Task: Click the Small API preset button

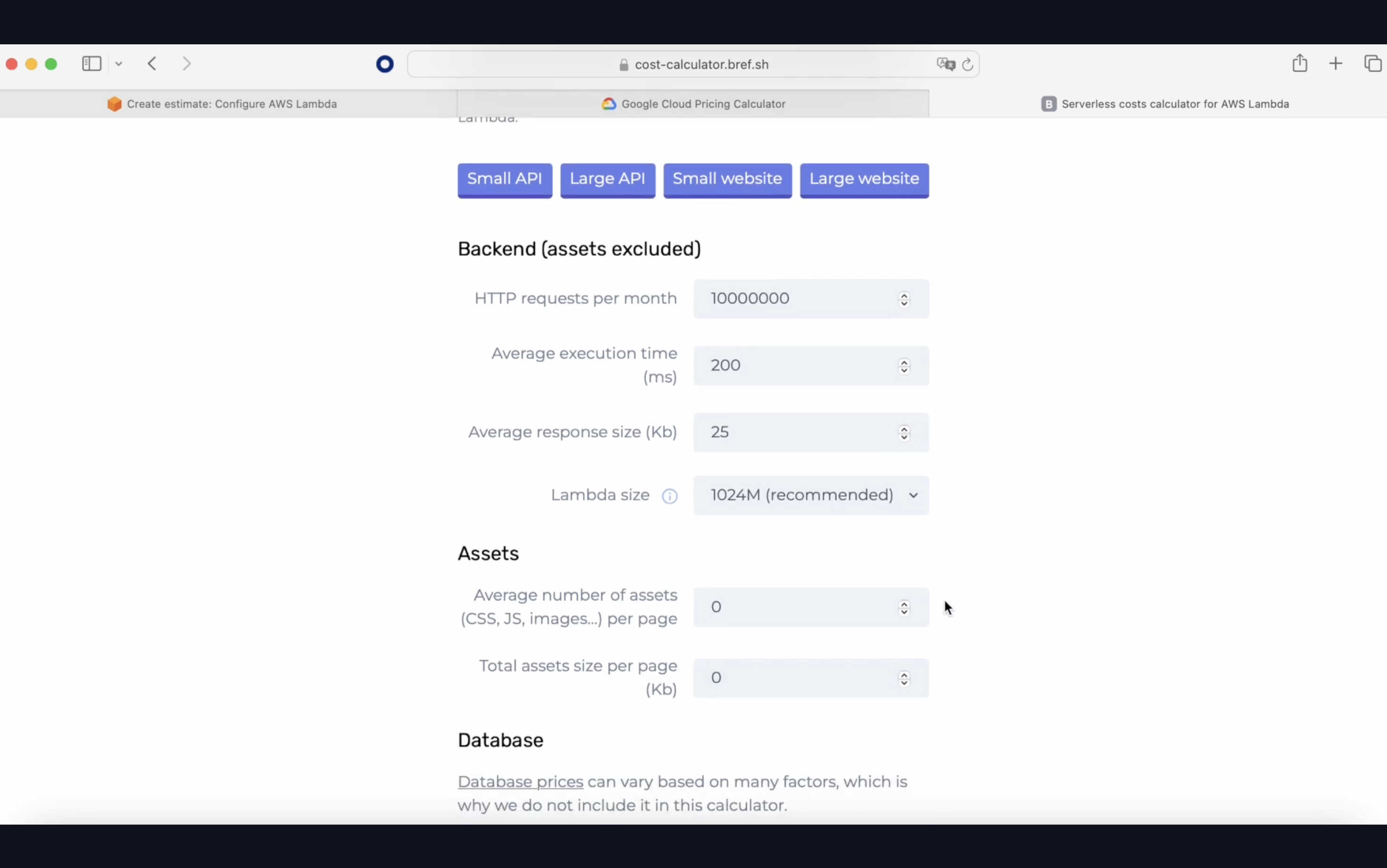Action: (x=504, y=178)
